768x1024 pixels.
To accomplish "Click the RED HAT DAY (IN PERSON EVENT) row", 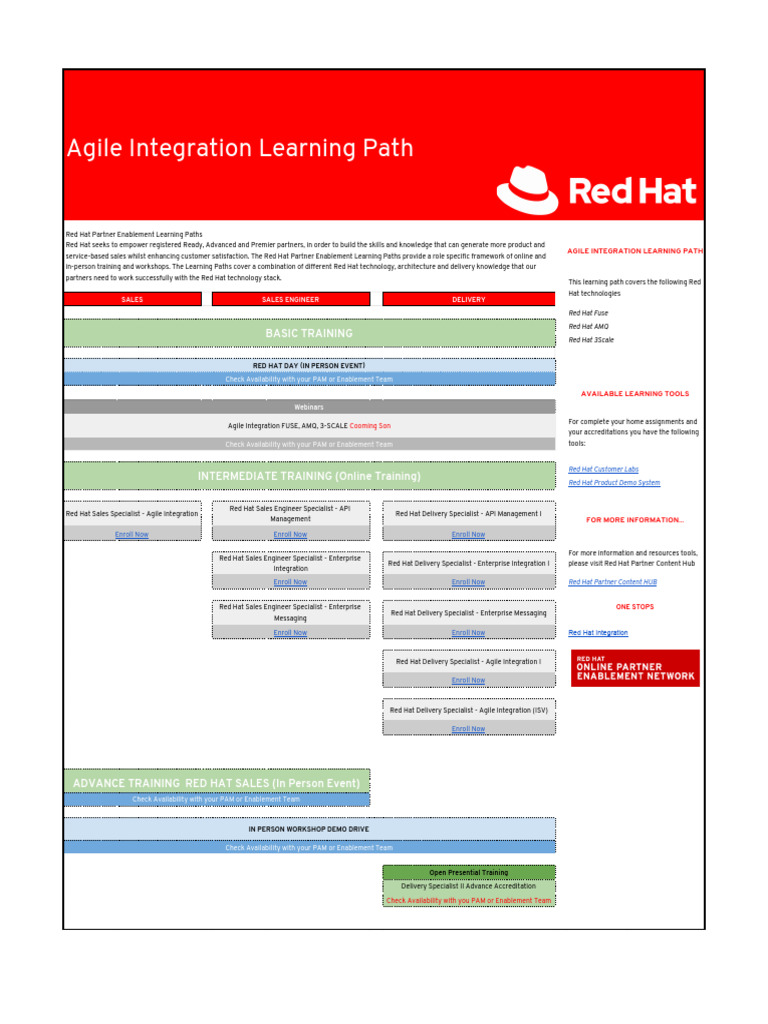I will pos(310,366).
